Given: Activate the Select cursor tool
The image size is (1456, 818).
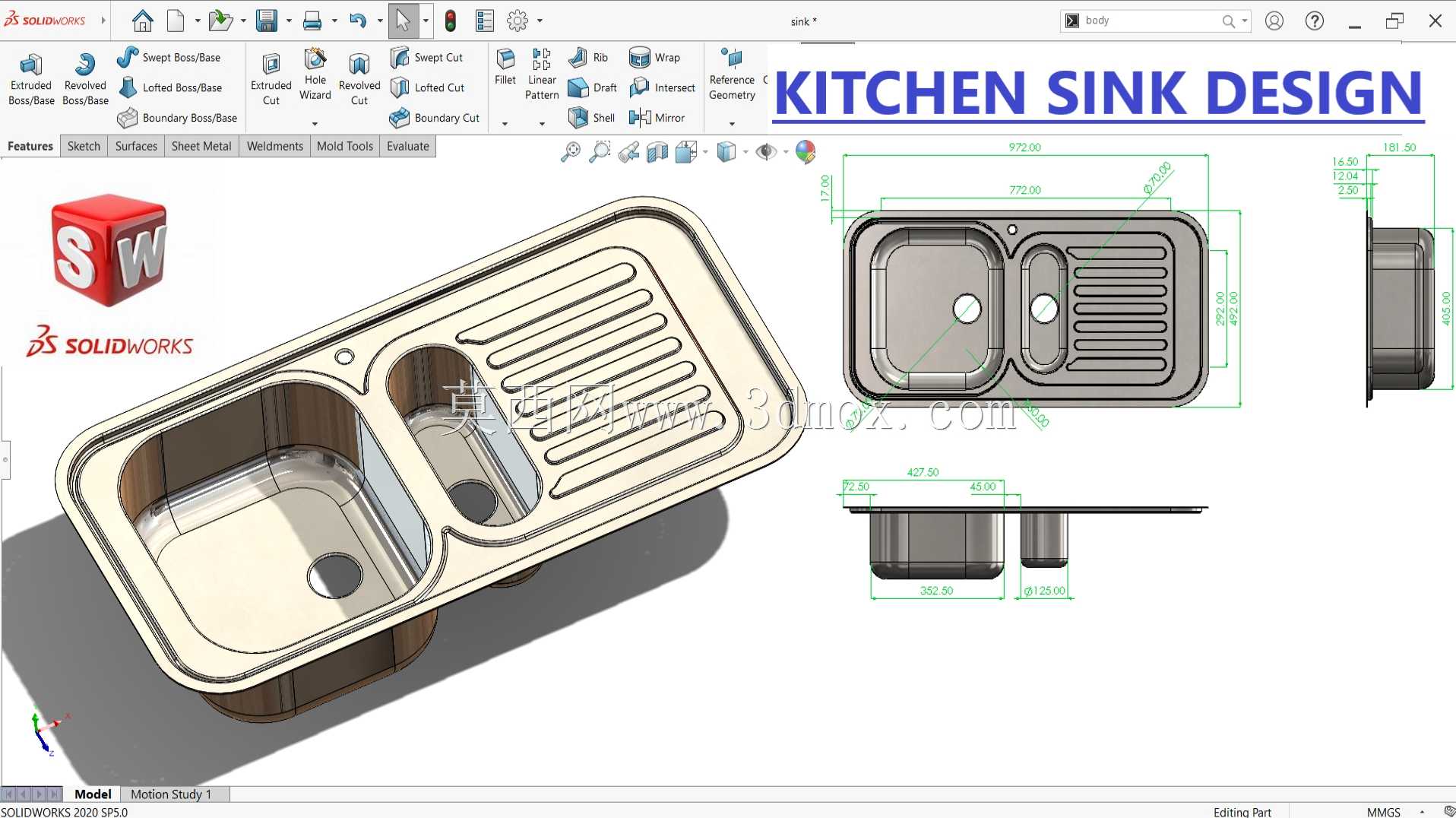Looking at the screenshot, I should tap(404, 21).
